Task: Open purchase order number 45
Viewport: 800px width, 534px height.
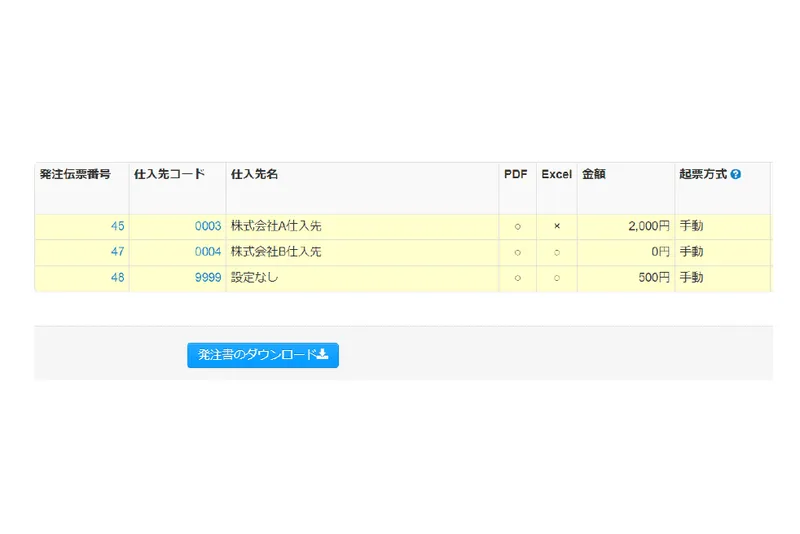Action: (x=117, y=226)
